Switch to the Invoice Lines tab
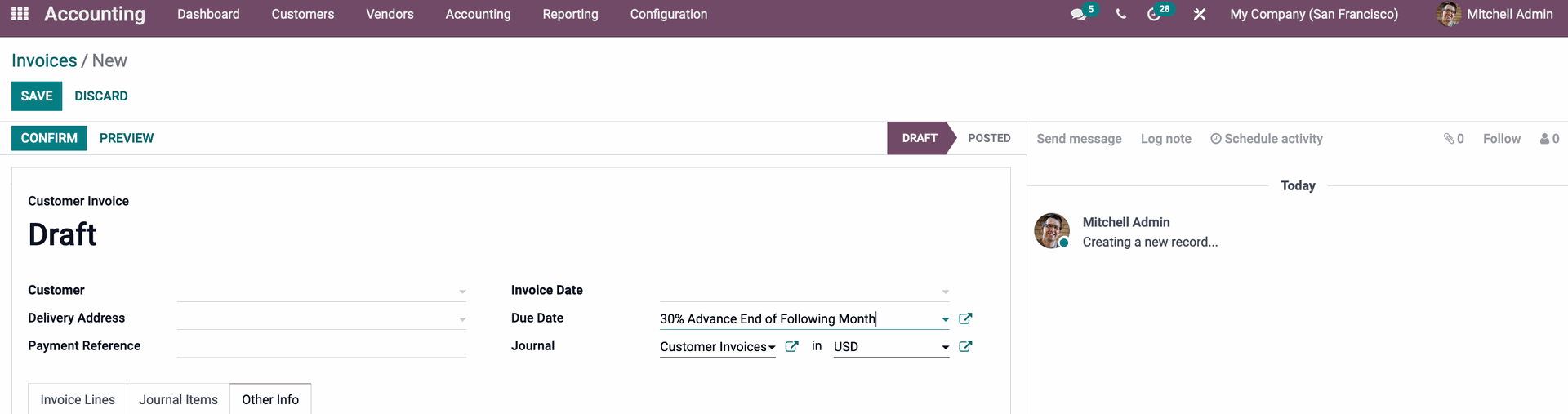Image resolution: width=1568 pixels, height=414 pixels. click(x=78, y=399)
